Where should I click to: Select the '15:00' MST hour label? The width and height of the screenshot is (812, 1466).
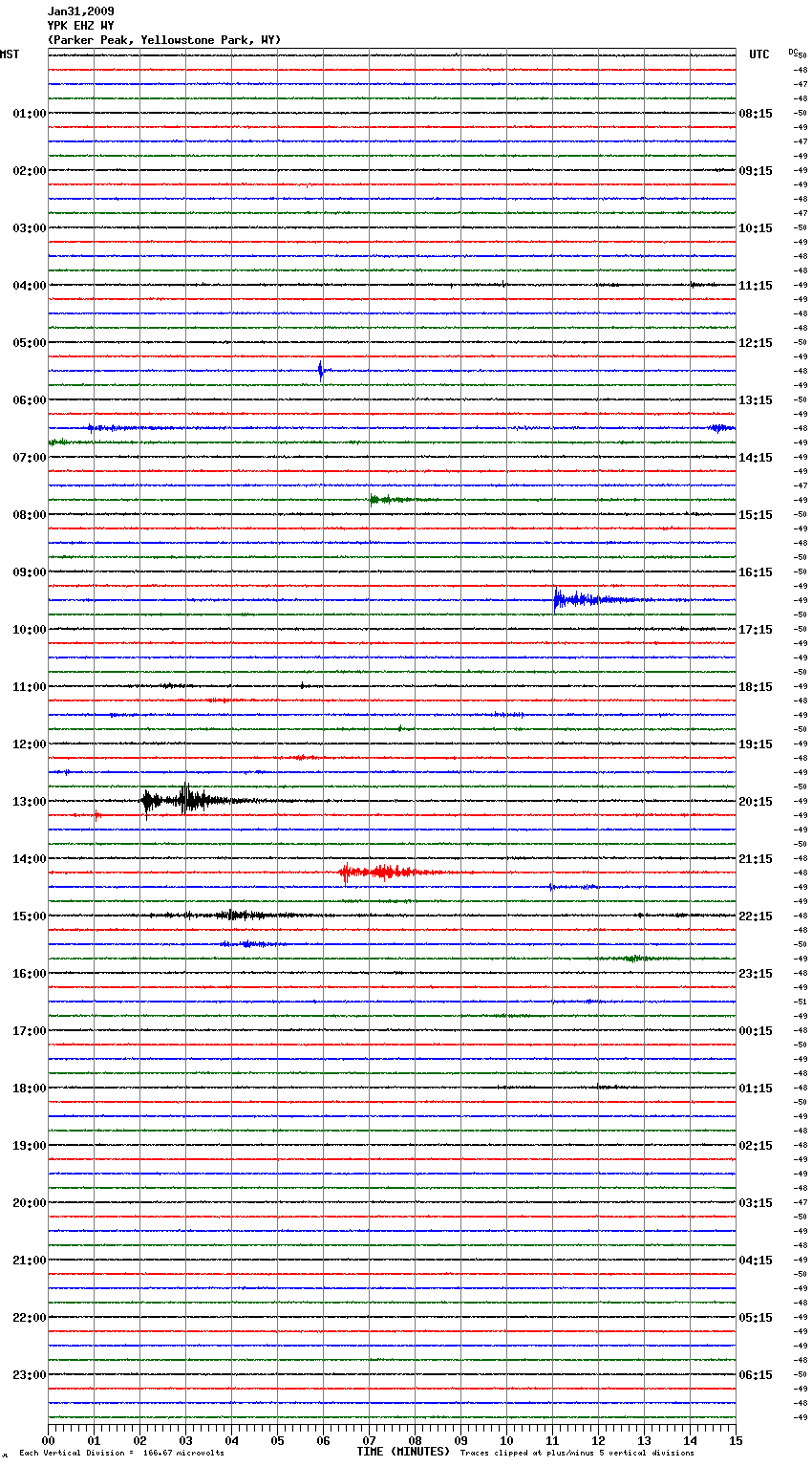pyautogui.click(x=29, y=916)
